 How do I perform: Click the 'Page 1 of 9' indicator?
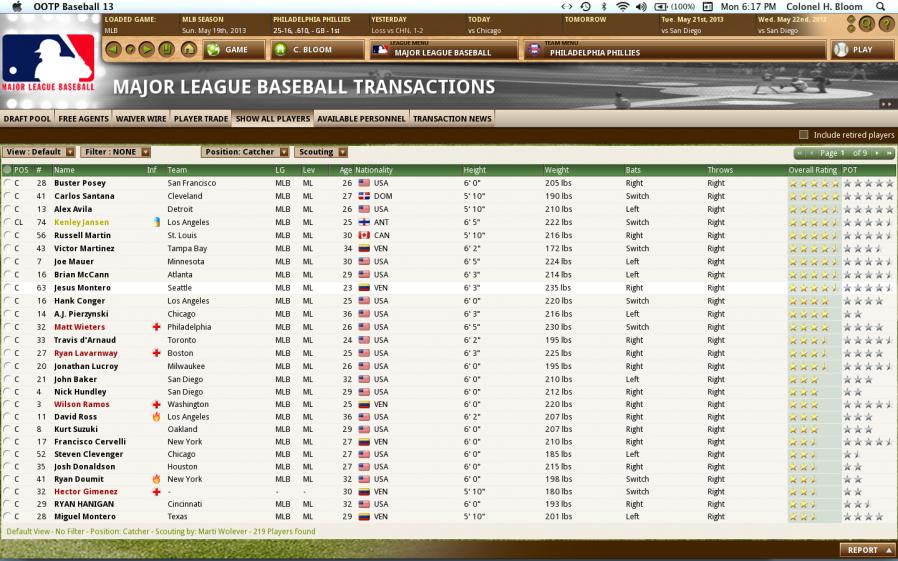tap(844, 153)
